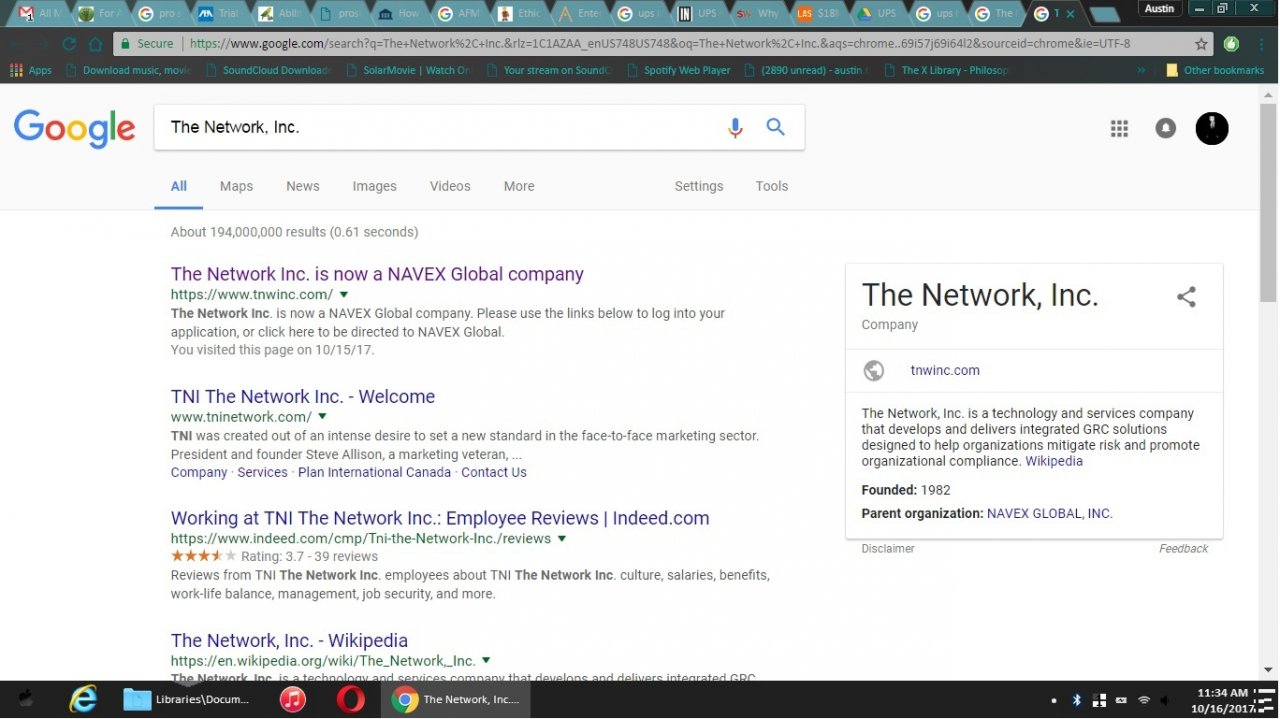The image size is (1280, 719).
Task: Select the Videos search tab
Action: (x=450, y=186)
